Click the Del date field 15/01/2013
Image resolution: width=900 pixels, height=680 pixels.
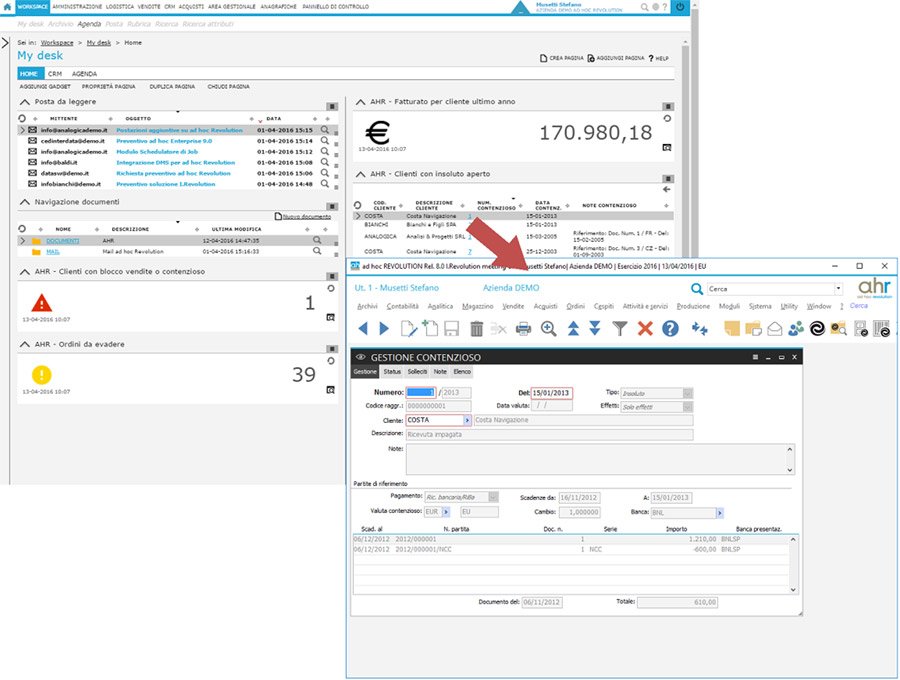point(552,394)
